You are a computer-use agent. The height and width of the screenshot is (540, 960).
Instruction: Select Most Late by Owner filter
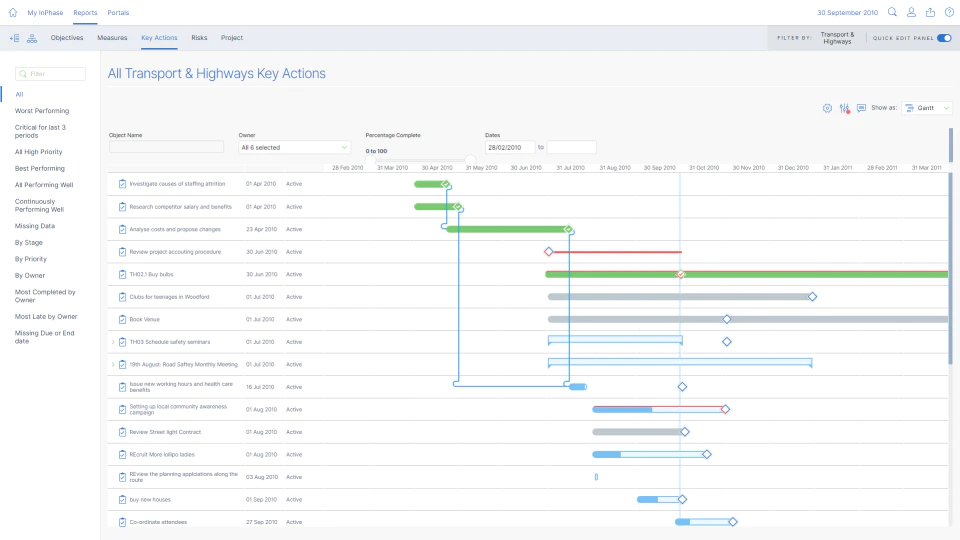46,317
